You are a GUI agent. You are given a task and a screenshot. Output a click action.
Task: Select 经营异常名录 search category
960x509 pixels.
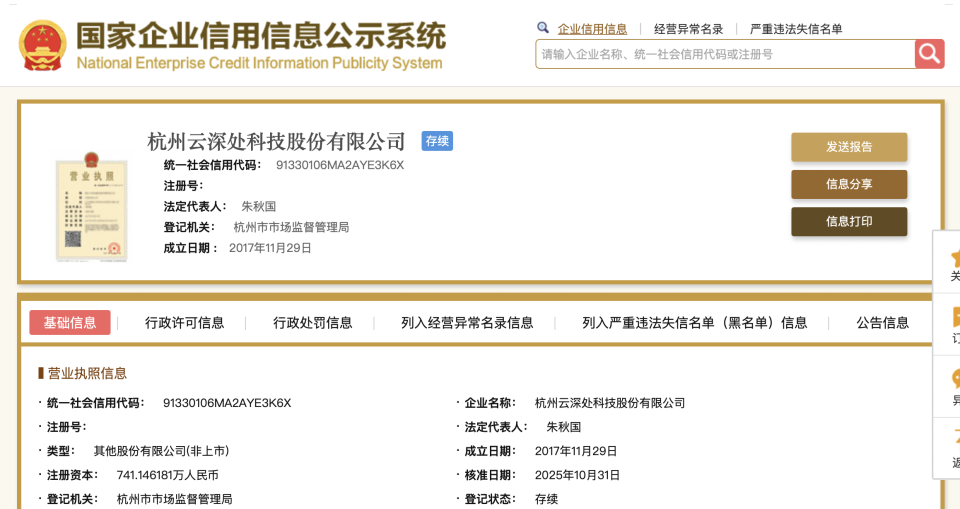688,29
